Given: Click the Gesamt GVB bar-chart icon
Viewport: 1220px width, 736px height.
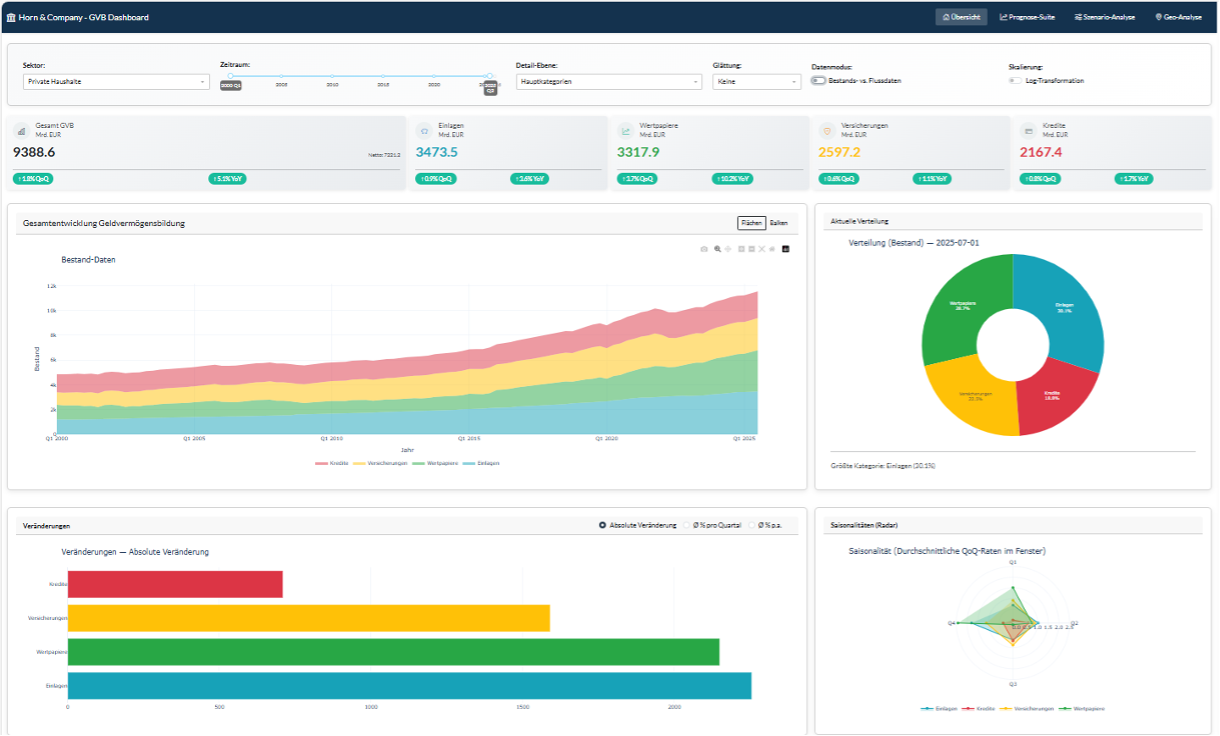Looking at the screenshot, I should click(22, 130).
